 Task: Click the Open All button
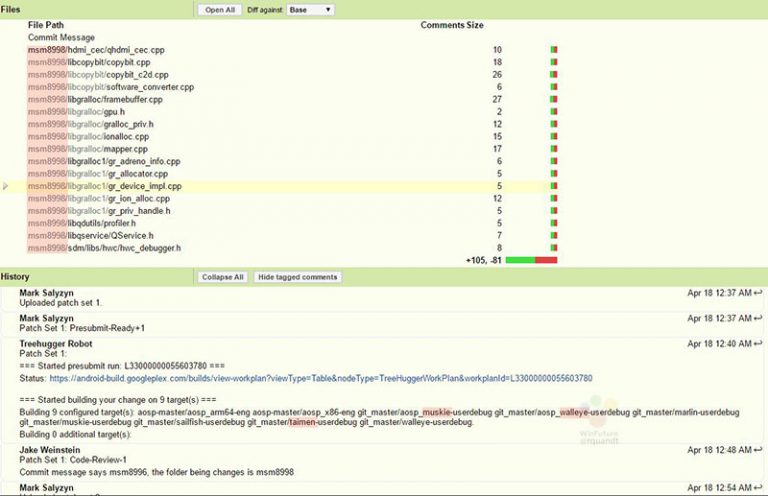pyautogui.click(x=220, y=9)
